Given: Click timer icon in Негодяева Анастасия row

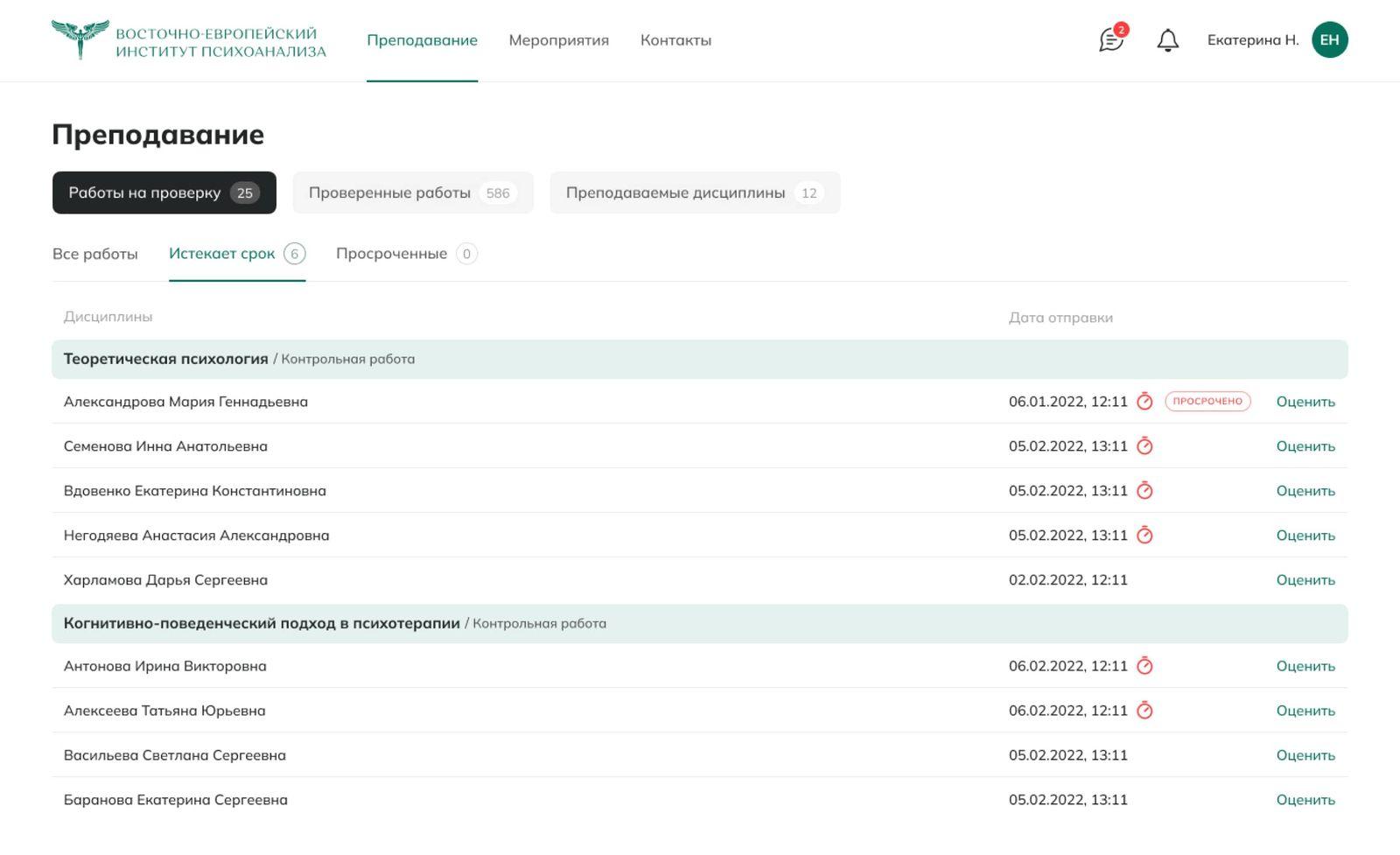Looking at the screenshot, I should pos(1144,536).
